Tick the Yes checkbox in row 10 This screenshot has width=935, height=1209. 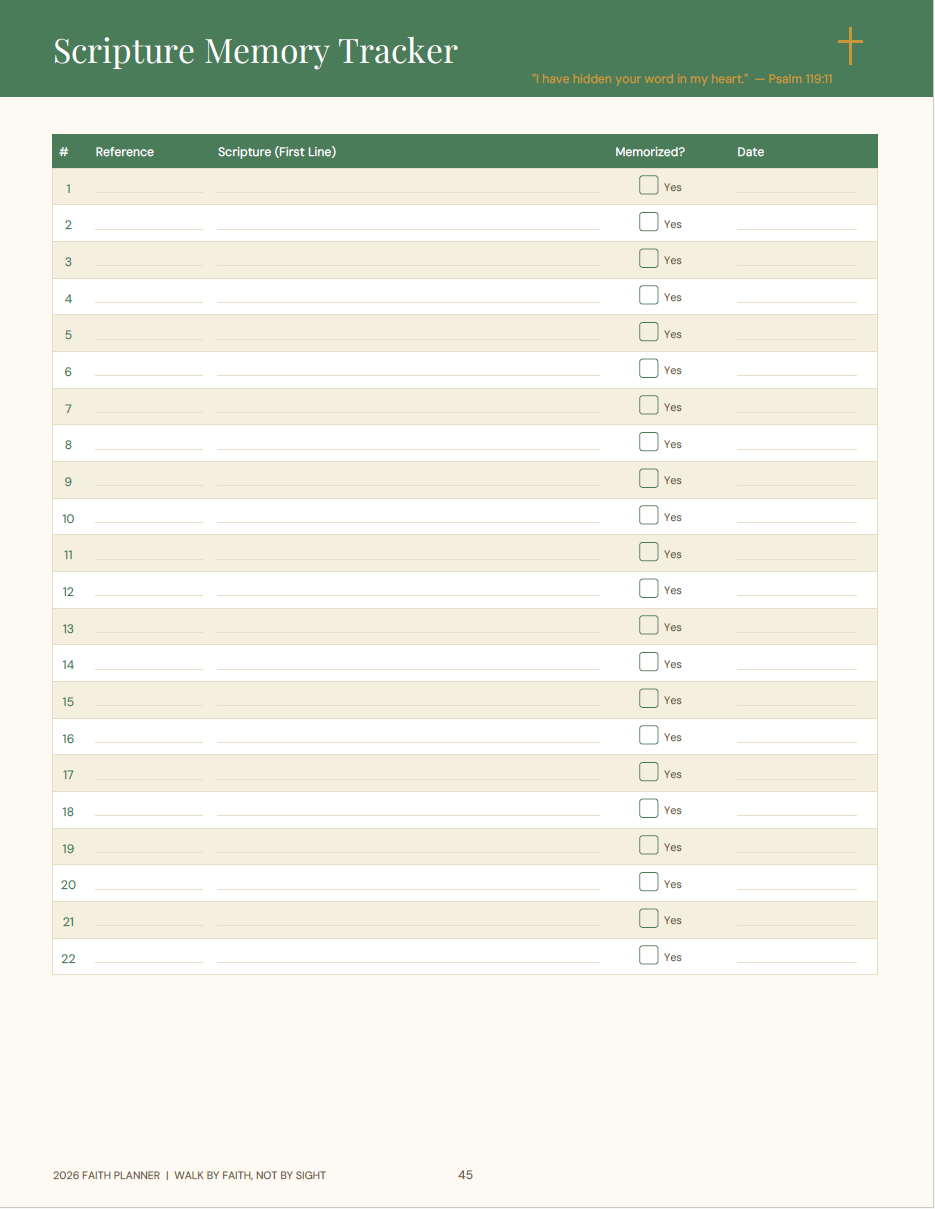coord(649,515)
